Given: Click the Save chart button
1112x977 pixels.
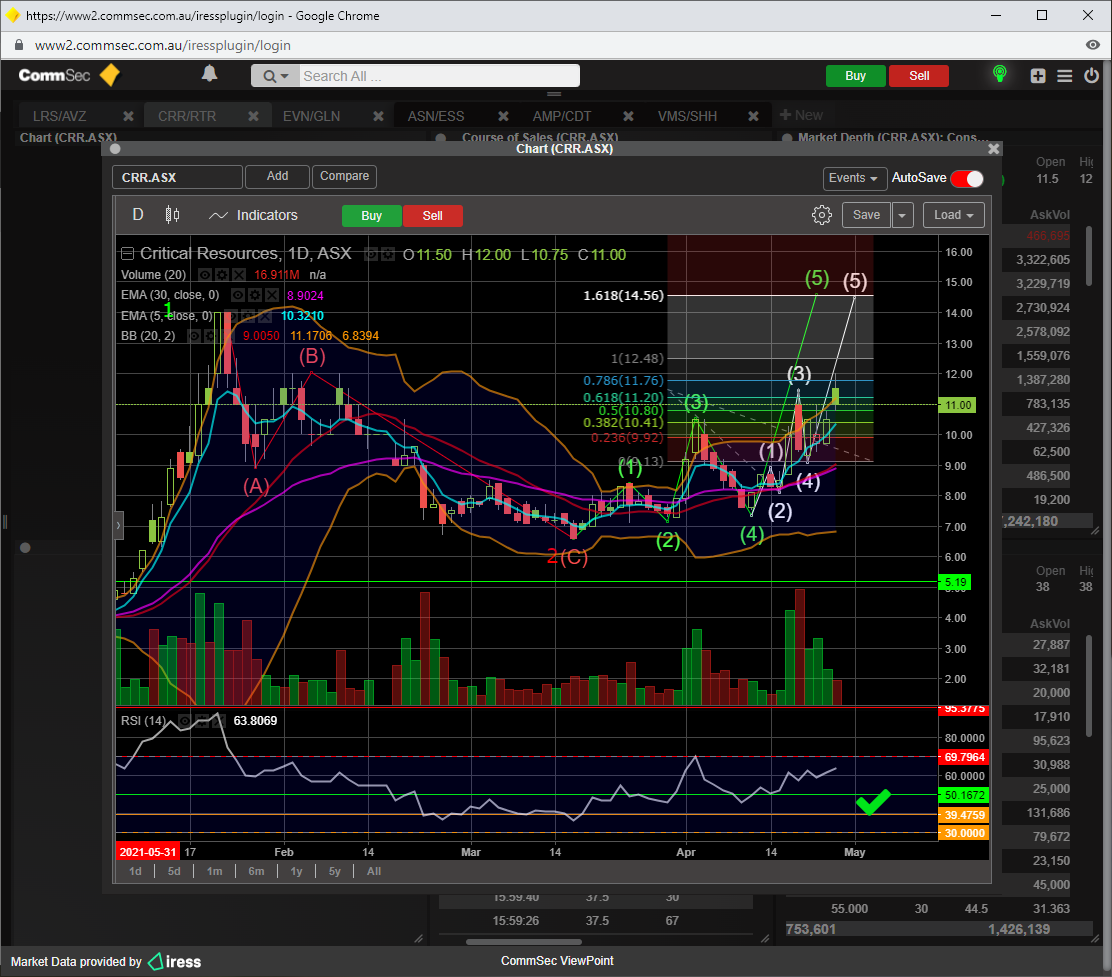Looking at the screenshot, I should tap(866, 215).
